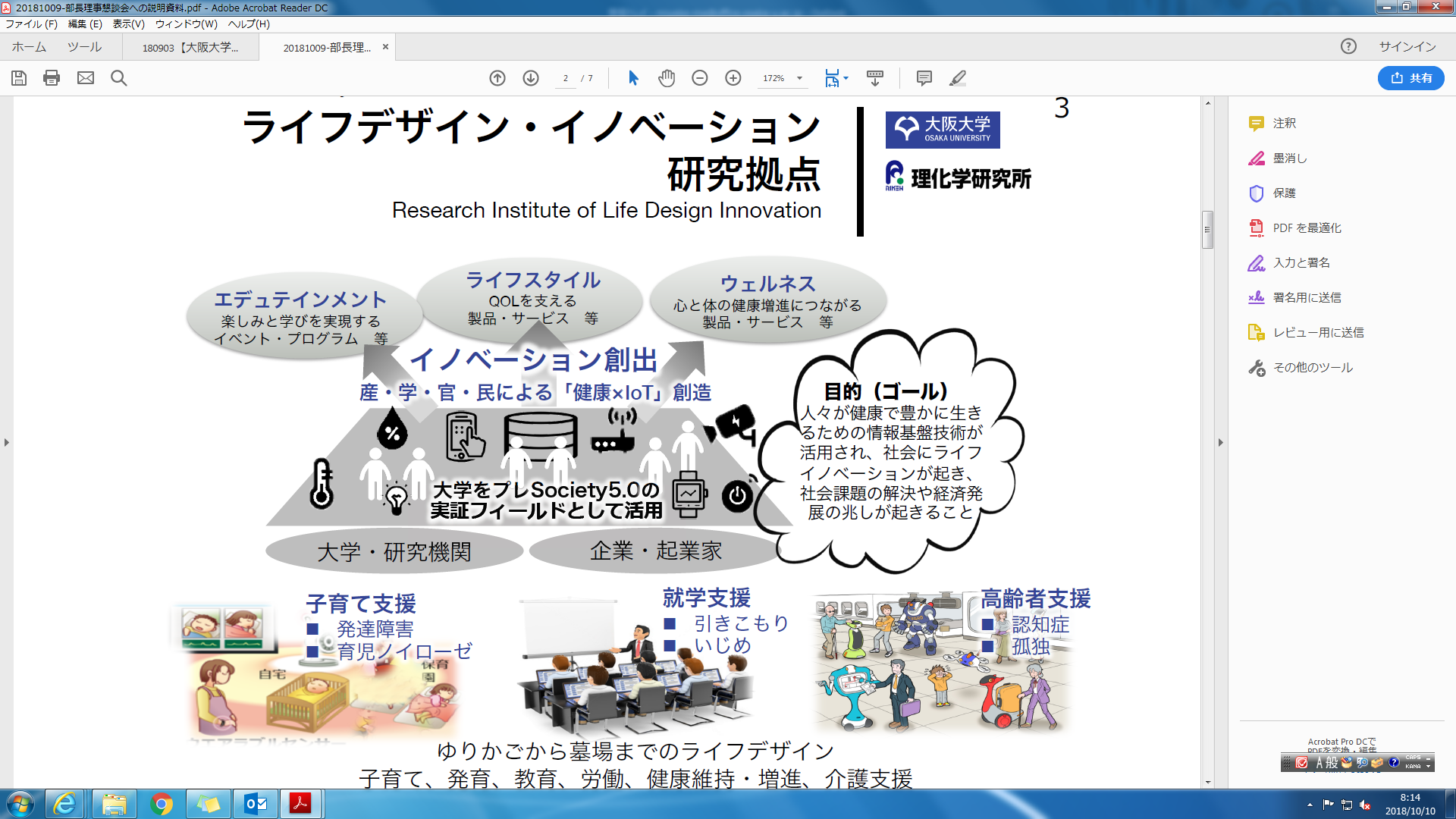Click the zoom out minus icon
1456x819 pixels.
(x=700, y=78)
